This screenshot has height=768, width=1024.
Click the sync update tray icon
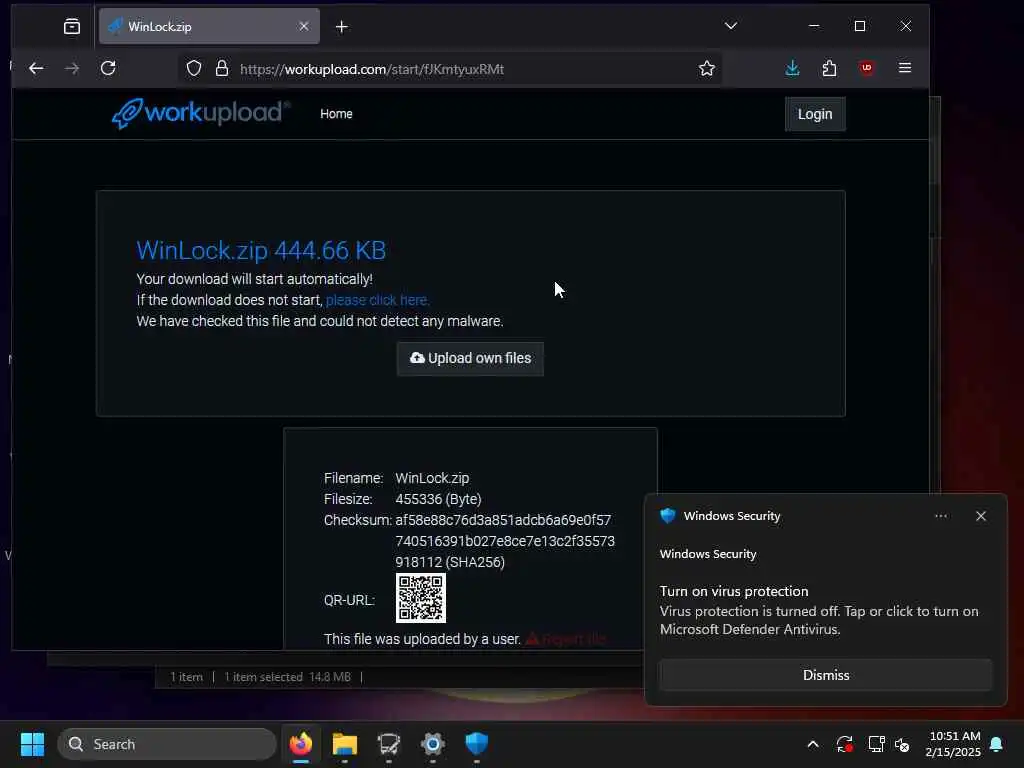[844, 744]
